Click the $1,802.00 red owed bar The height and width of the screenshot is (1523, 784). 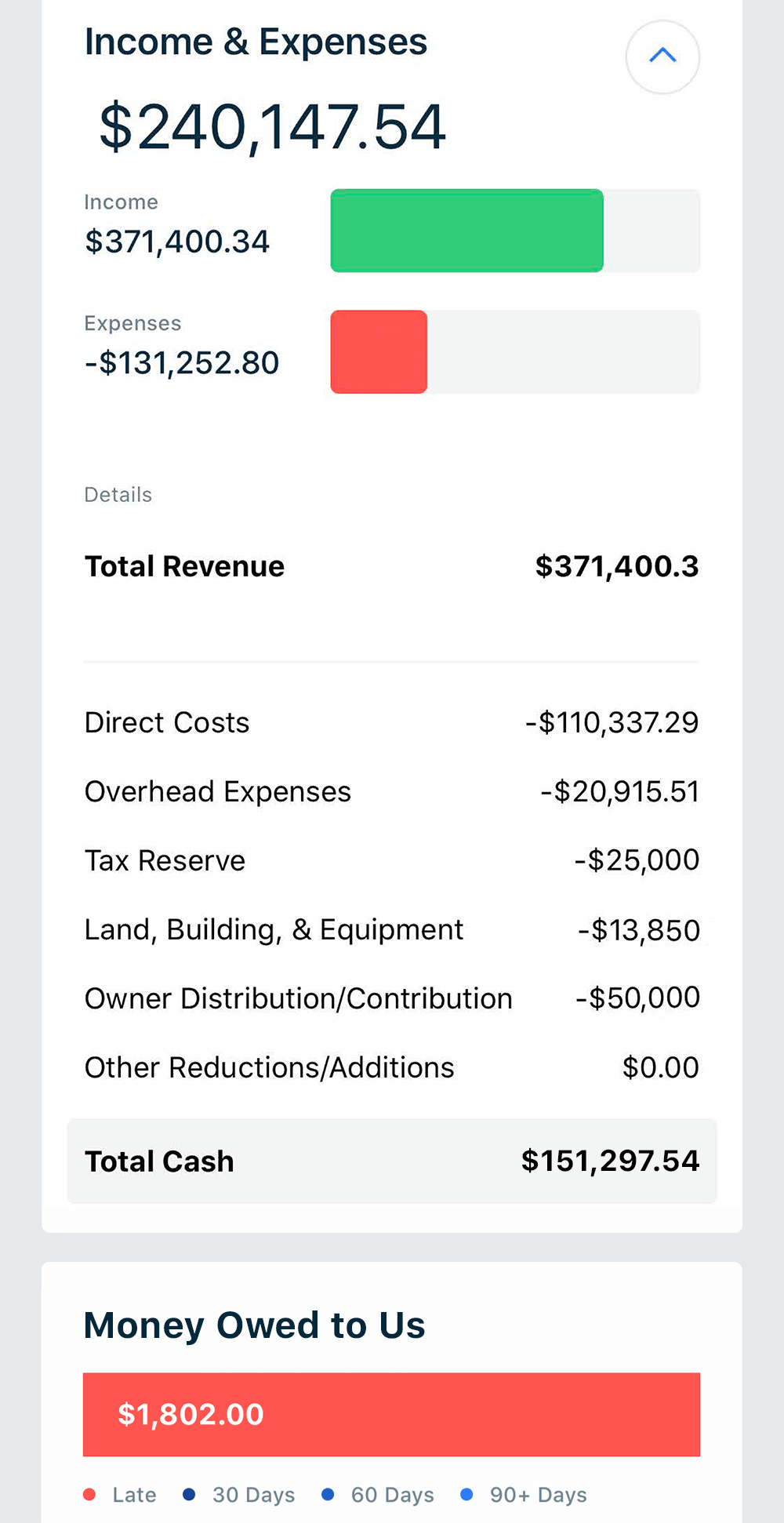coord(391,1414)
